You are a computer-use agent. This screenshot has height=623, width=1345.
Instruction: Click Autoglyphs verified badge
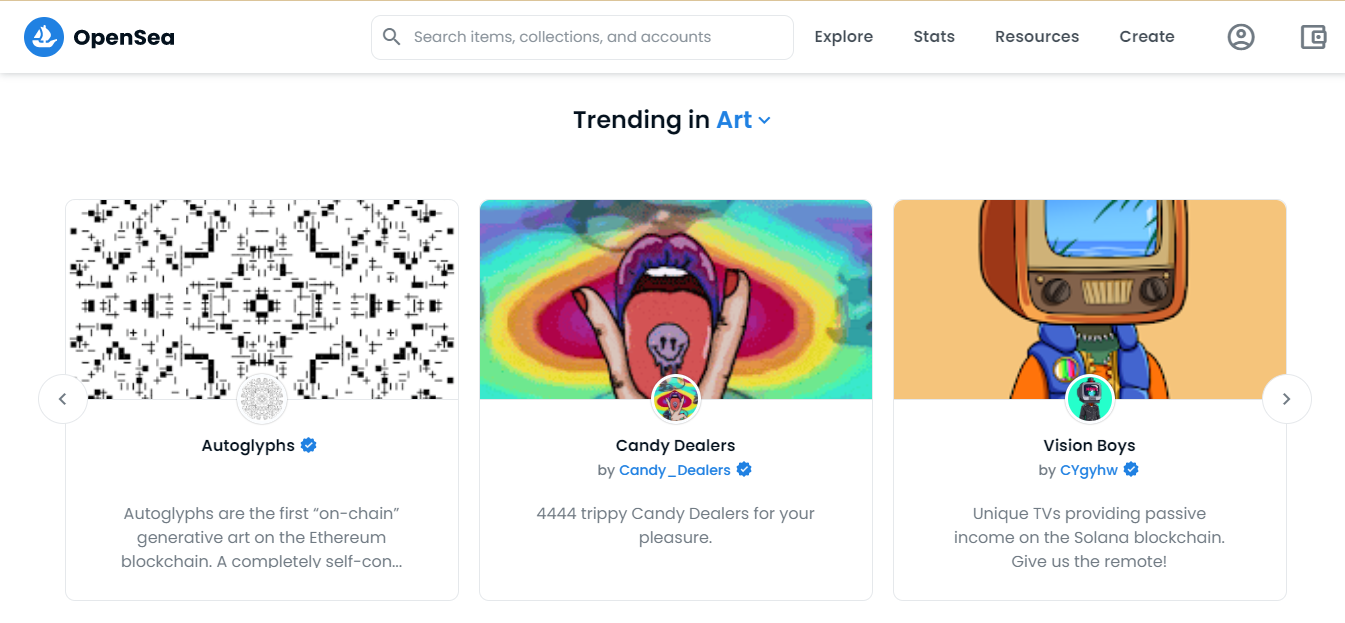309,445
